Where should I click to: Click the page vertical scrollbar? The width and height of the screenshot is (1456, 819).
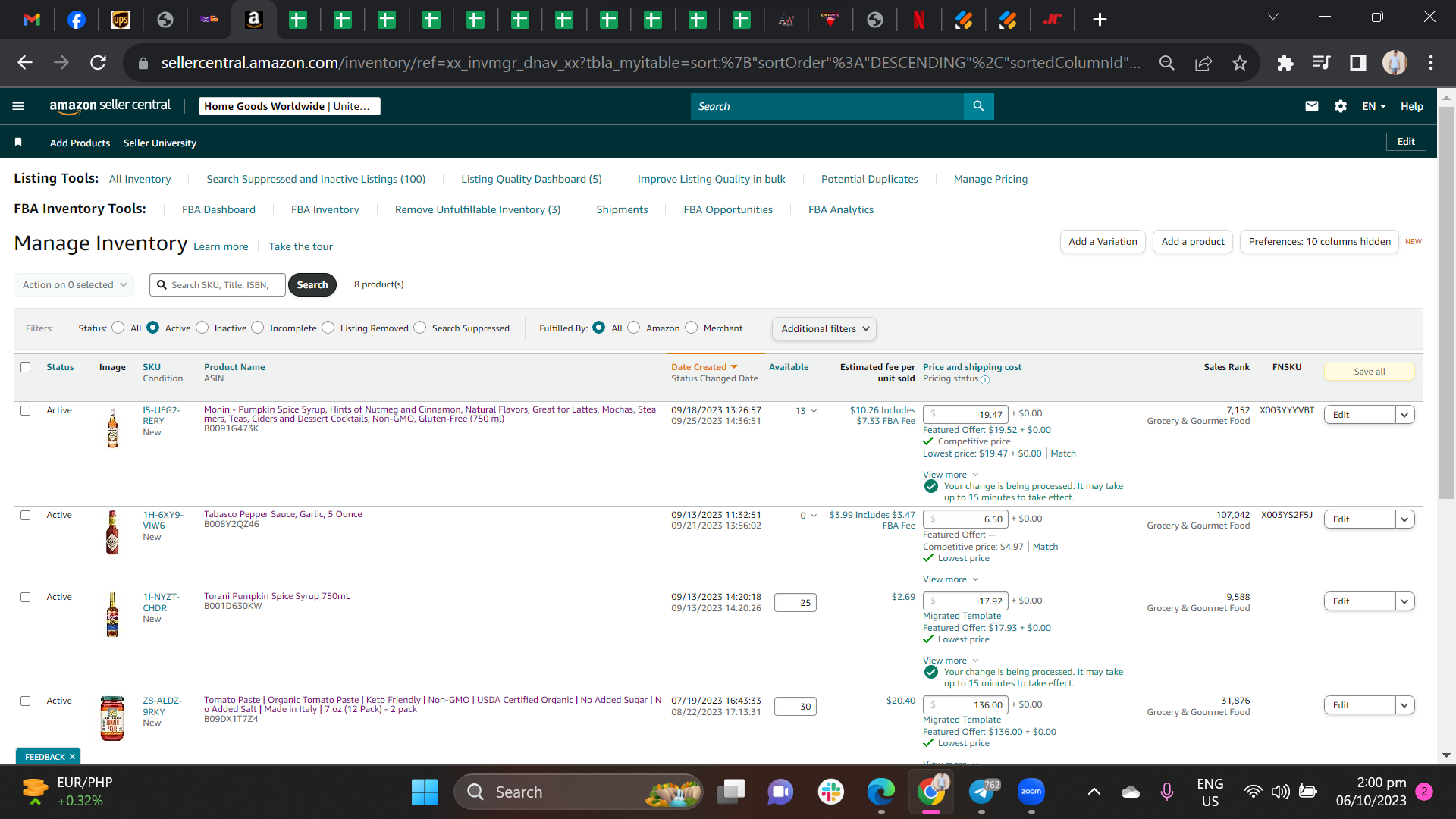point(1446,303)
